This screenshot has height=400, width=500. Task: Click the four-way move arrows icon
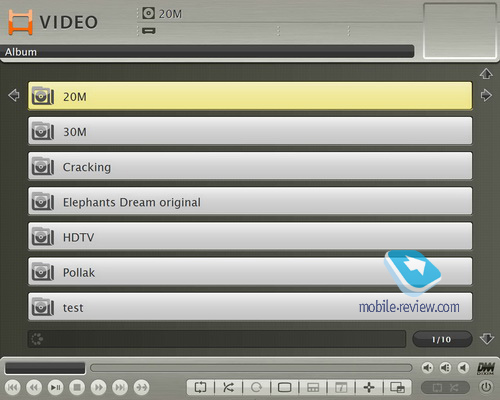point(369,387)
